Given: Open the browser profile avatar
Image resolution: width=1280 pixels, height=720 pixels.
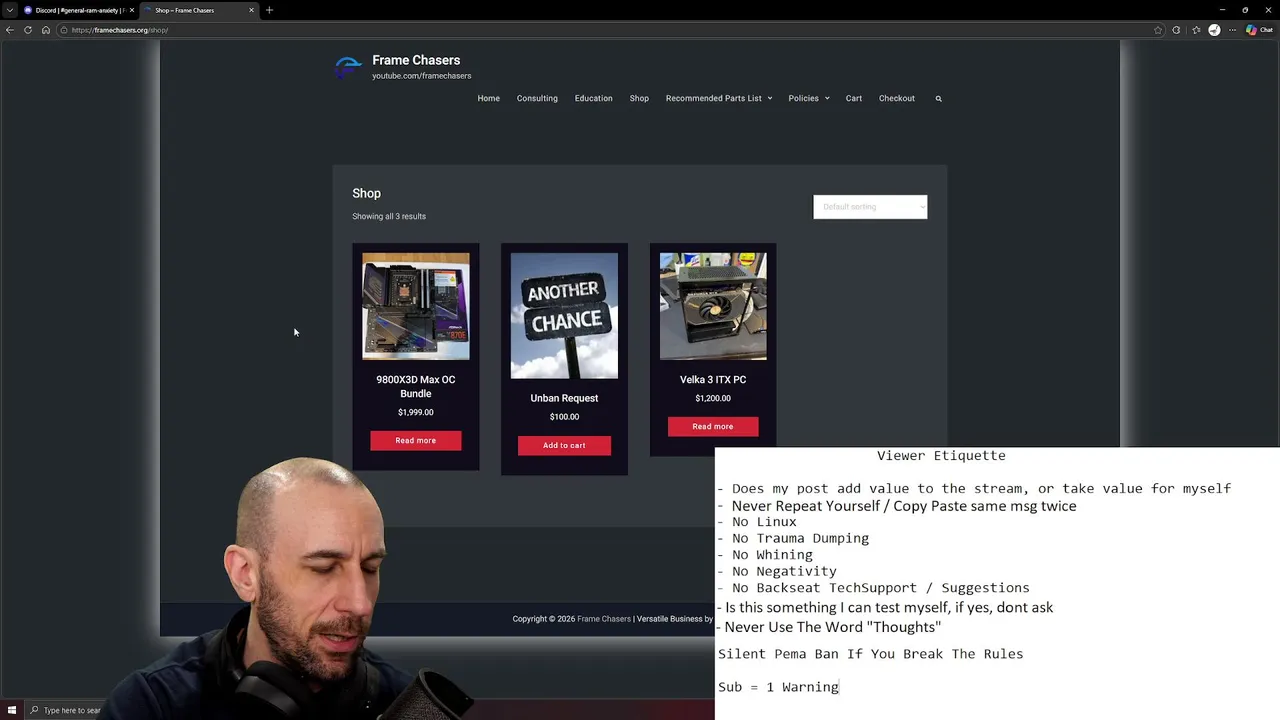Looking at the screenshot, I should pos(1214,30).
